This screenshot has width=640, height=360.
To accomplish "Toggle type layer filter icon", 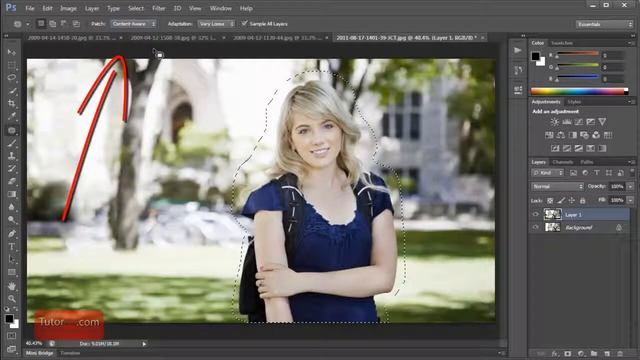I will 597,173.
